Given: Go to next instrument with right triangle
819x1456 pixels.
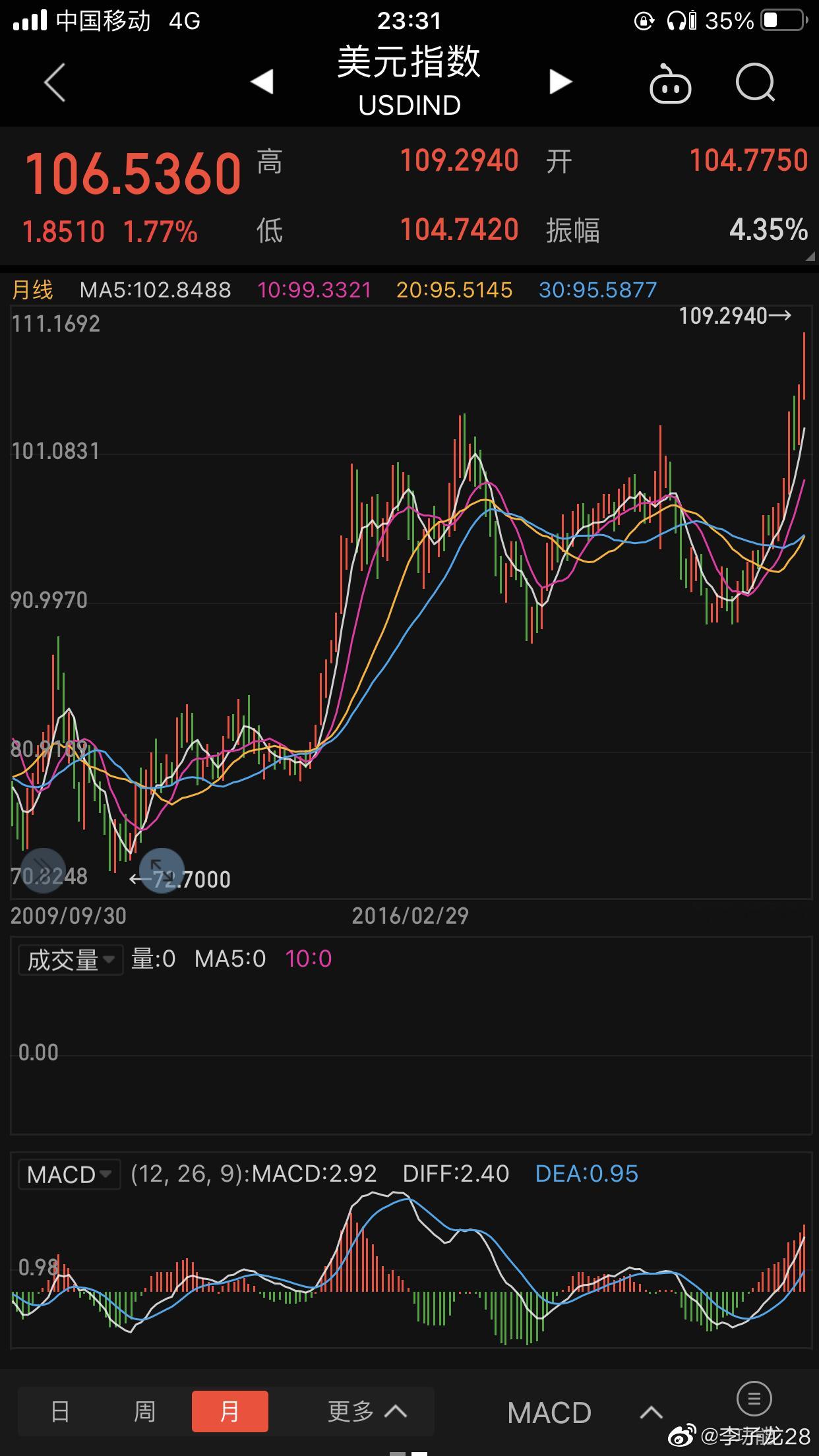Looking at the screenshot, I should click(x=561, y=82).
